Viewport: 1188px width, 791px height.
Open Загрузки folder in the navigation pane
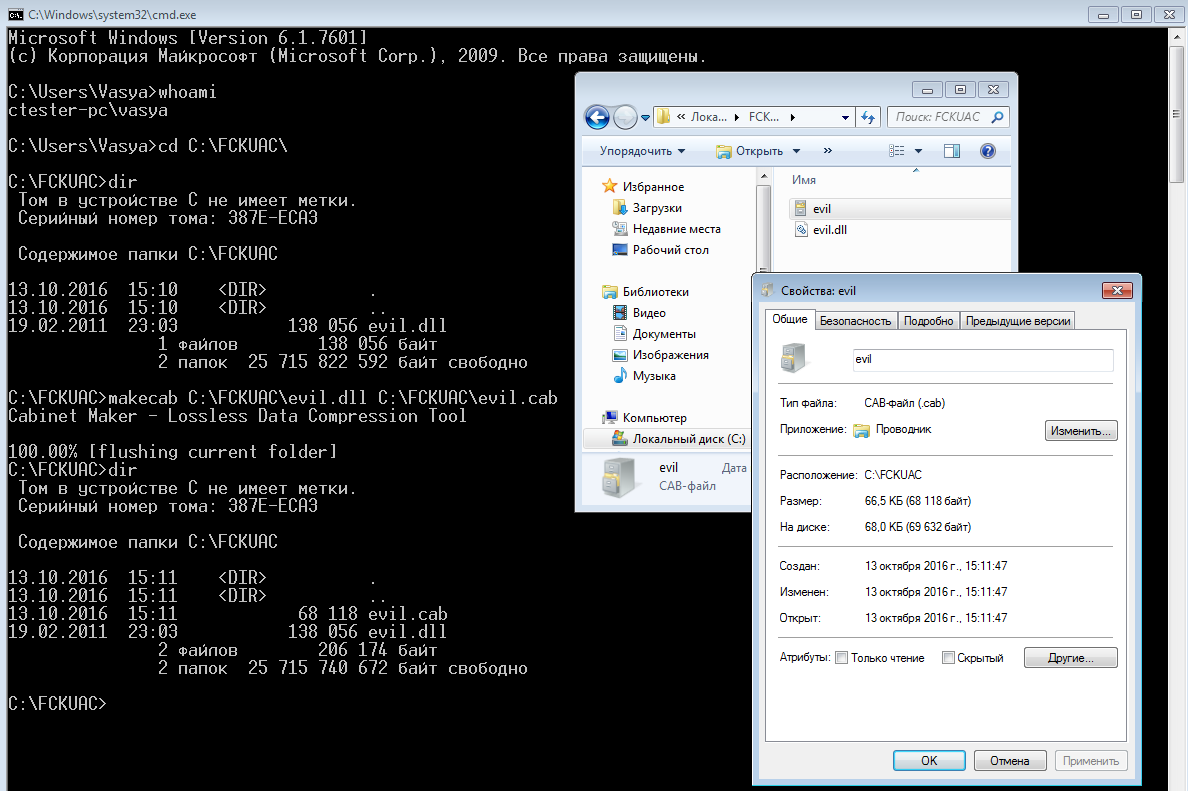pyautogui.click(x=656, y=208)
